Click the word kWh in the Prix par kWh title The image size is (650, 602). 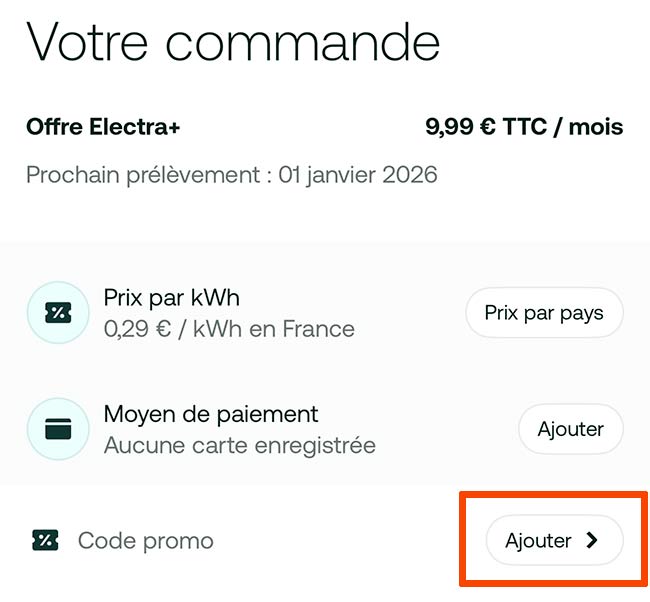point(215,298)
